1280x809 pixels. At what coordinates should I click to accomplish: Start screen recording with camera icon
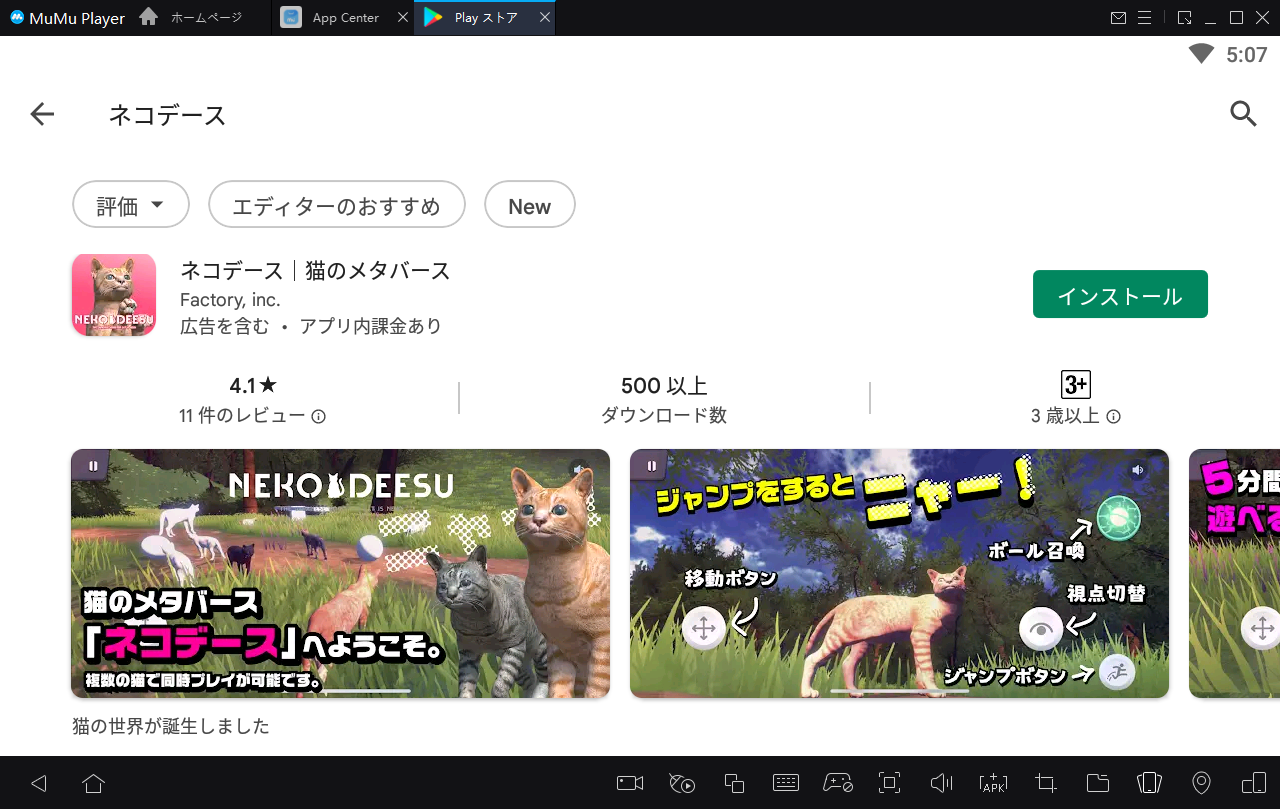630,783
